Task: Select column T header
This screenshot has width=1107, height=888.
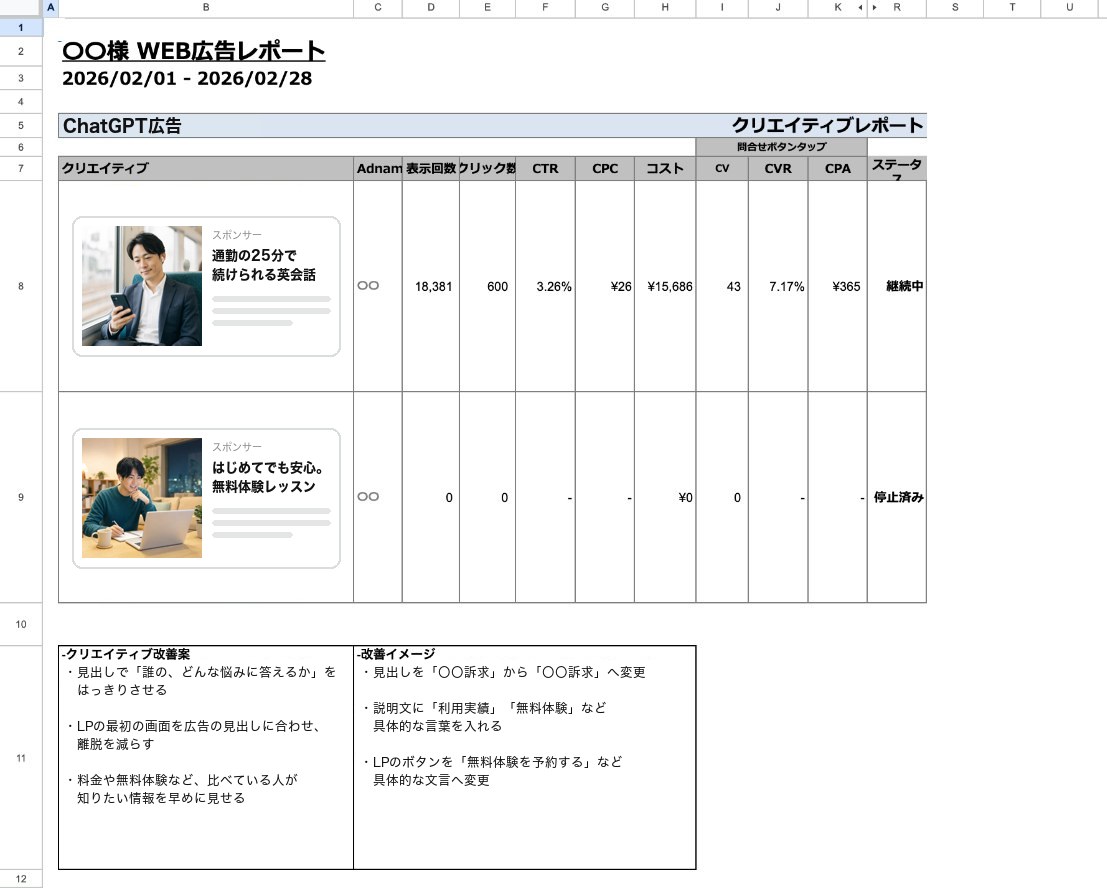Action: pyautogui.click(x=1012, y=8)
